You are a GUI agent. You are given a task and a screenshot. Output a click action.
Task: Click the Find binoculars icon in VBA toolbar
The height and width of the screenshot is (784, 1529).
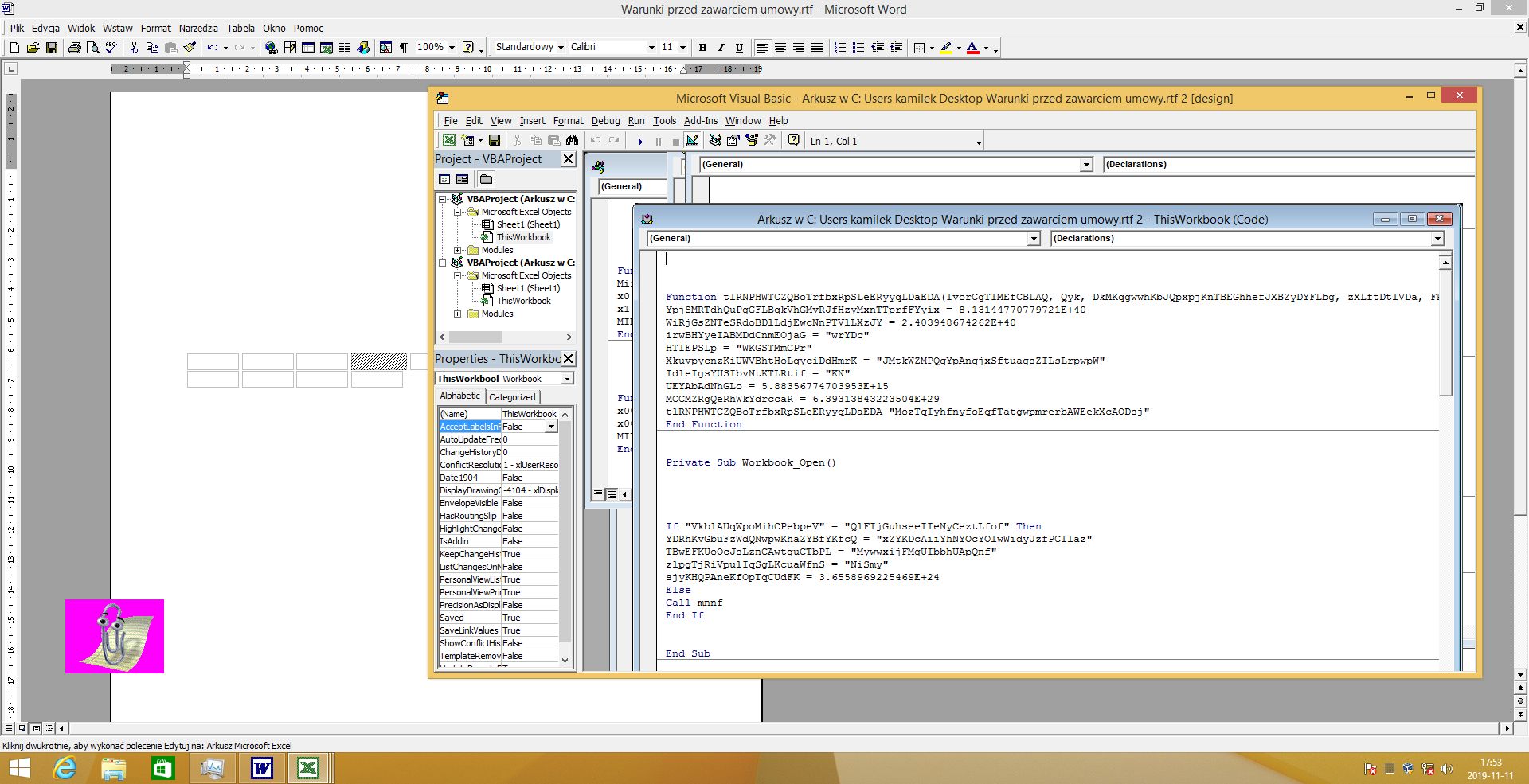572,141
